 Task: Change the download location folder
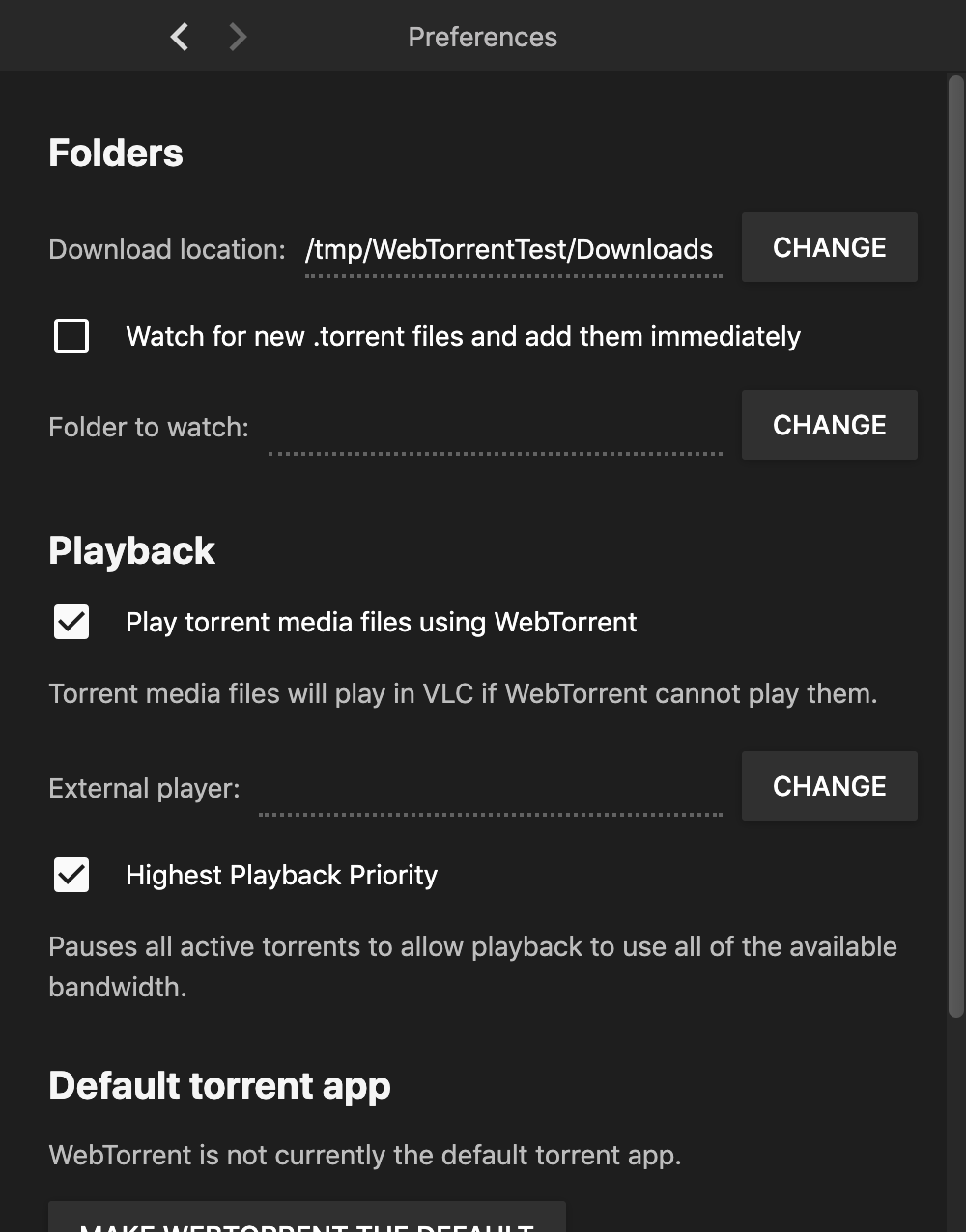point(829,247)
